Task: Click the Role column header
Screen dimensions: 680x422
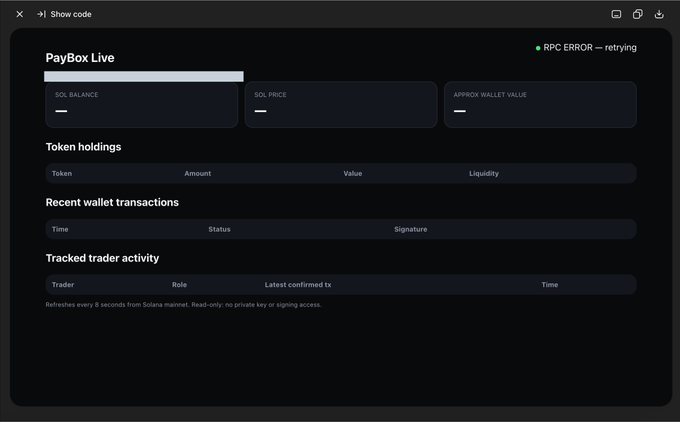Action: (180, 285)
